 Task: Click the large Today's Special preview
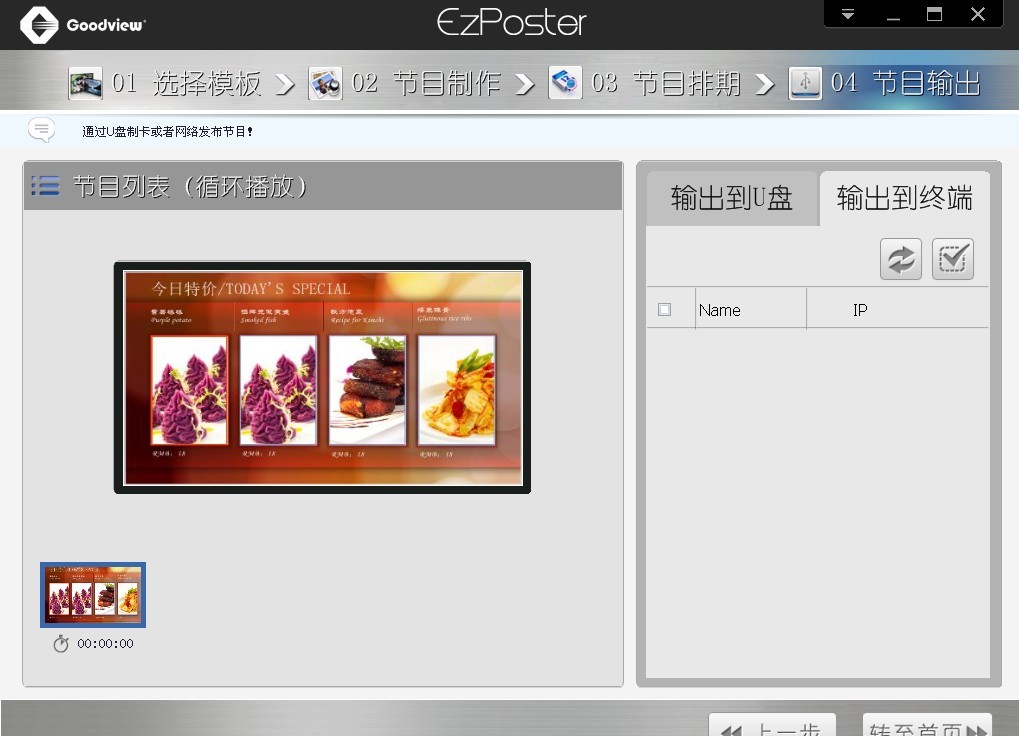click(322, 378)
